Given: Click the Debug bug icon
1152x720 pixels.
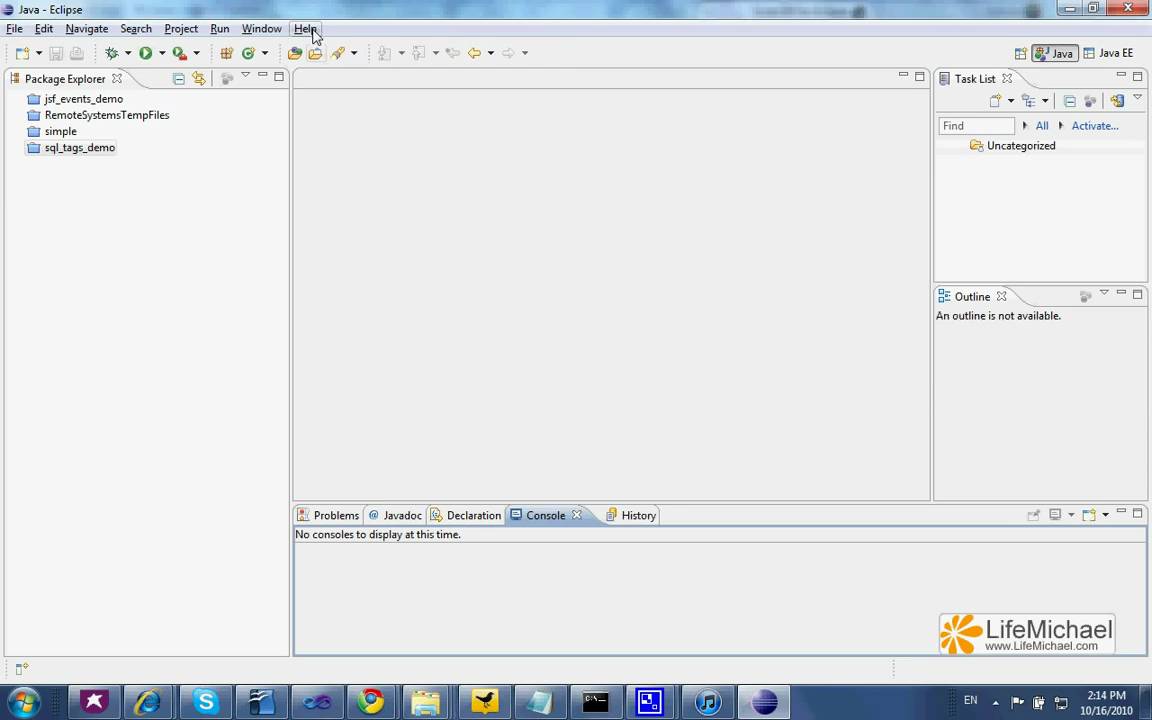Looking at the screenshot, I should point(112,53).
